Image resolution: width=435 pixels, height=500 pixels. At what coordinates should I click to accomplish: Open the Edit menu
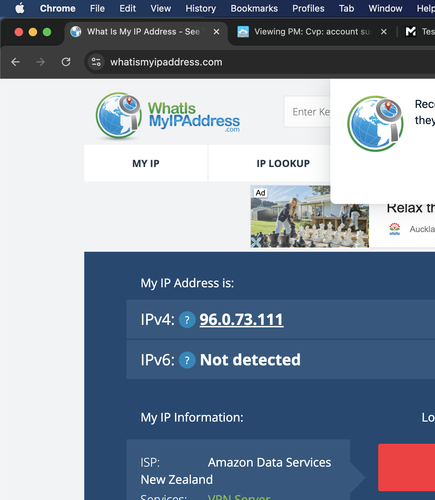128,8
